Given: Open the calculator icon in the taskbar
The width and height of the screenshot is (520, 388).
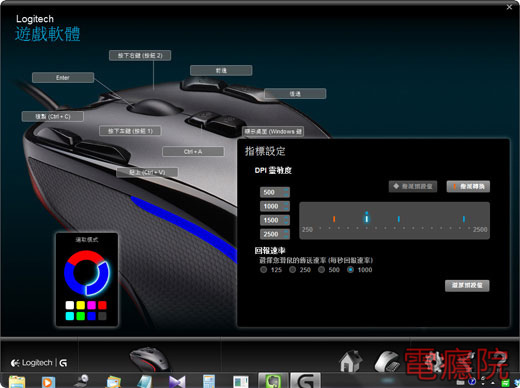Looking at the screenshot, I should point(209,382).
